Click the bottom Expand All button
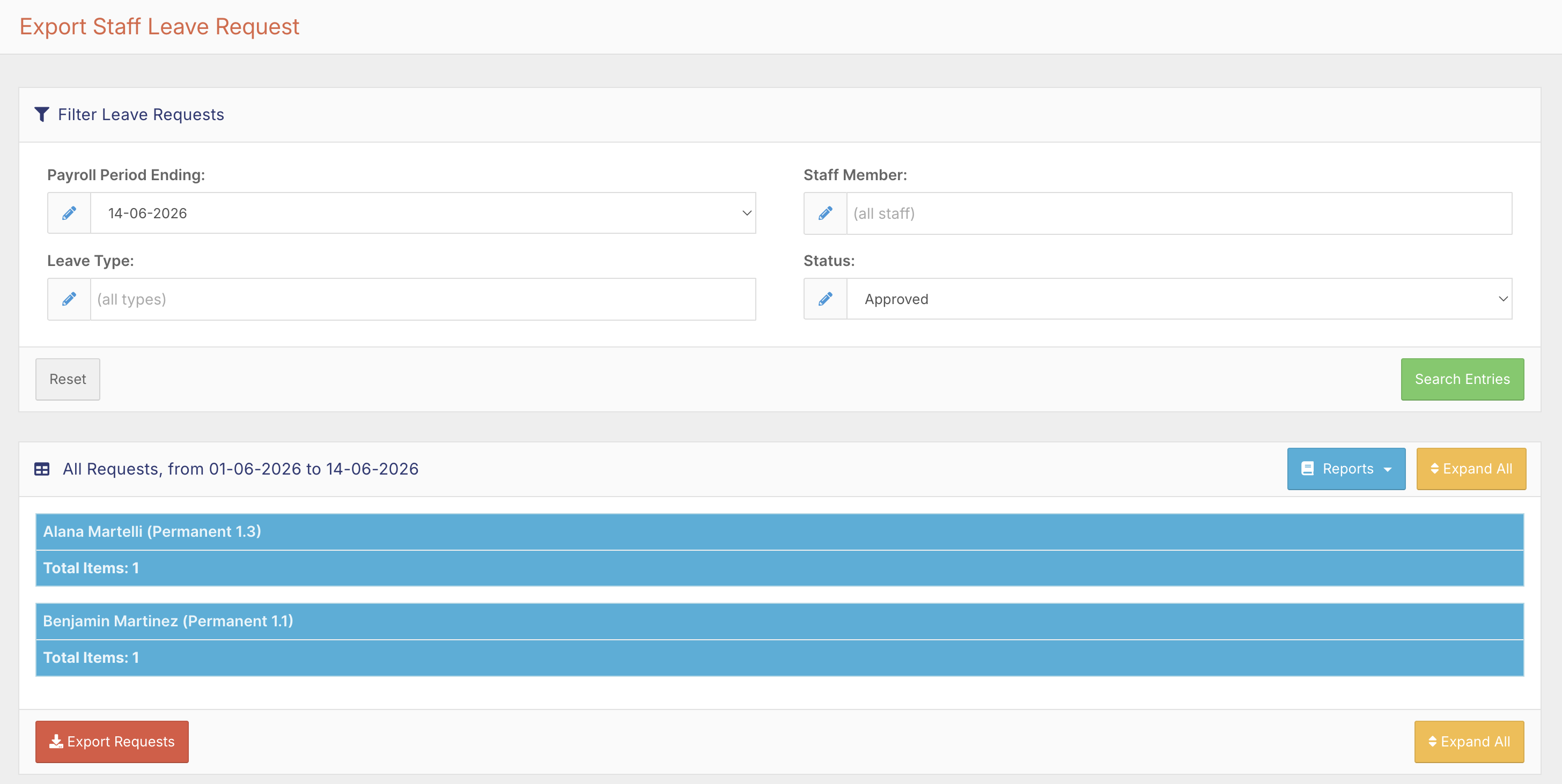Image resolution: width=1562 pixels, height=784 pixels. [1469, 742]
